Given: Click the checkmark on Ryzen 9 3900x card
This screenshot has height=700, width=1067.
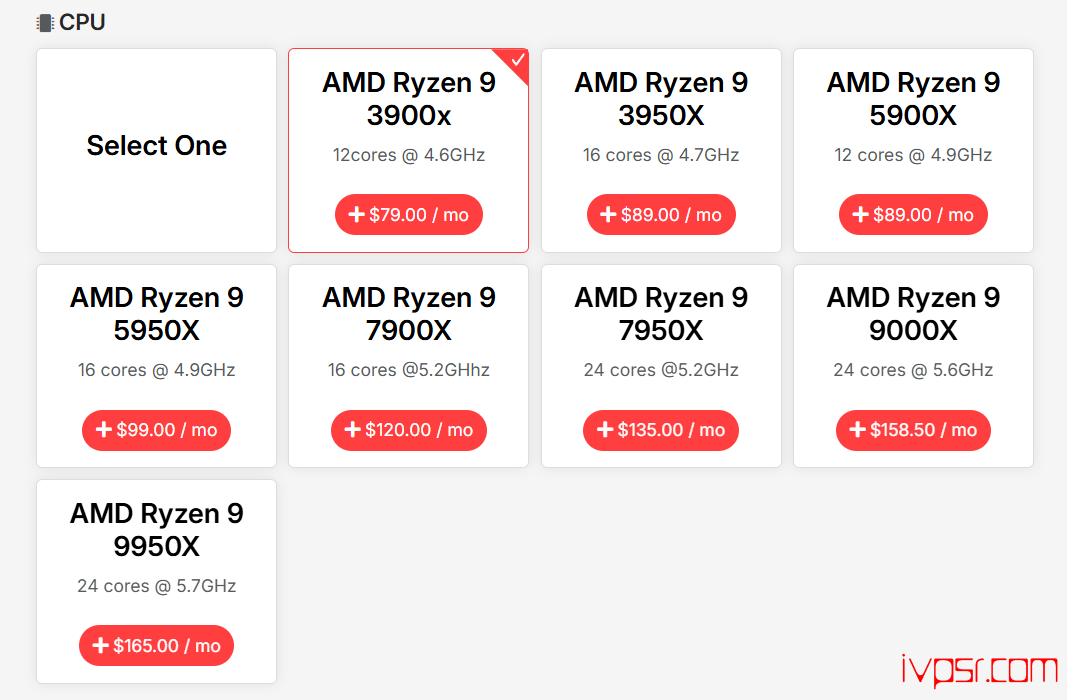Looking at the screenshot, I should click(x=517, y=60).
